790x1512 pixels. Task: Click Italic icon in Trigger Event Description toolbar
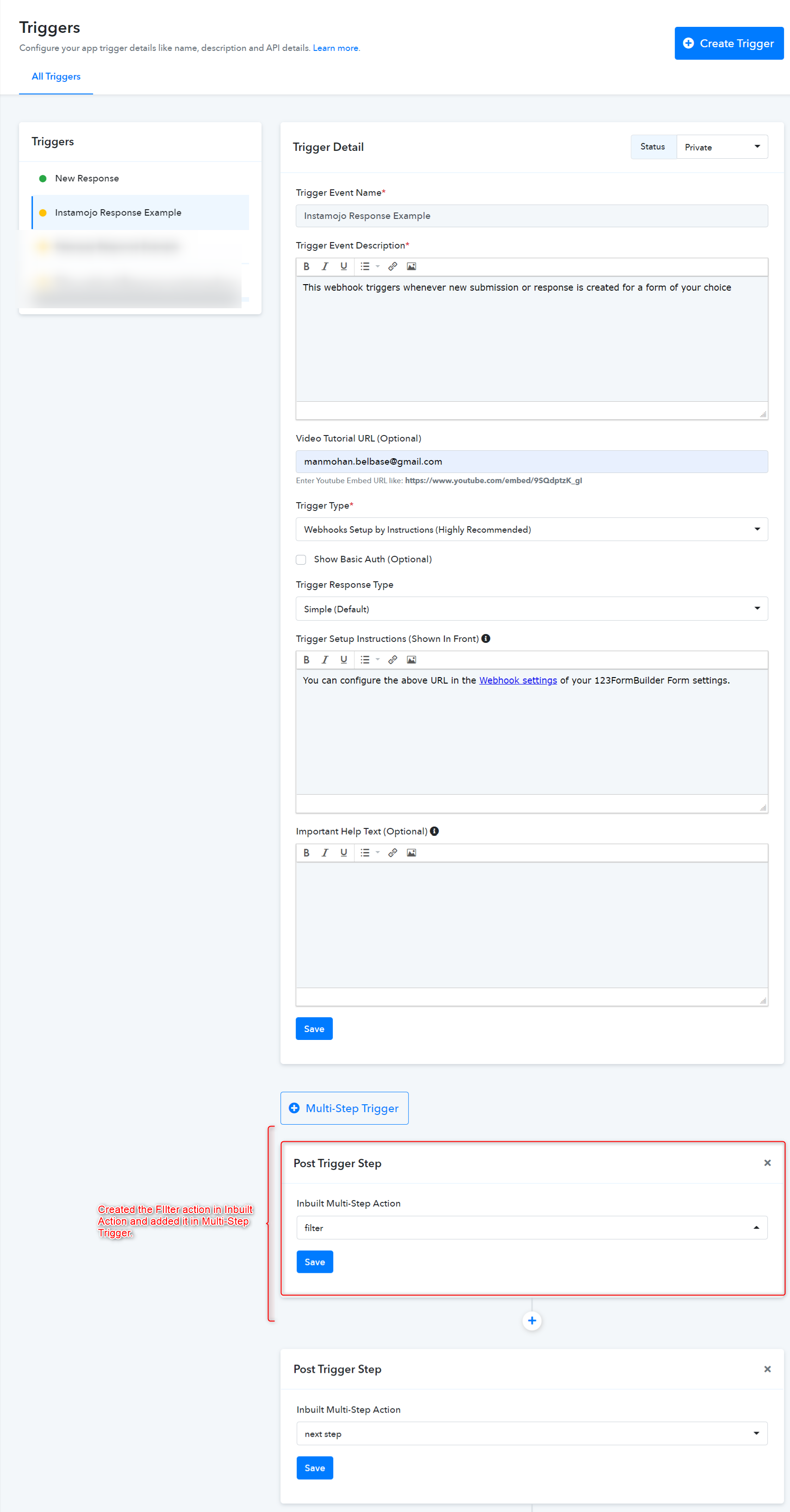pyautogui.click(x=324, y=267)
